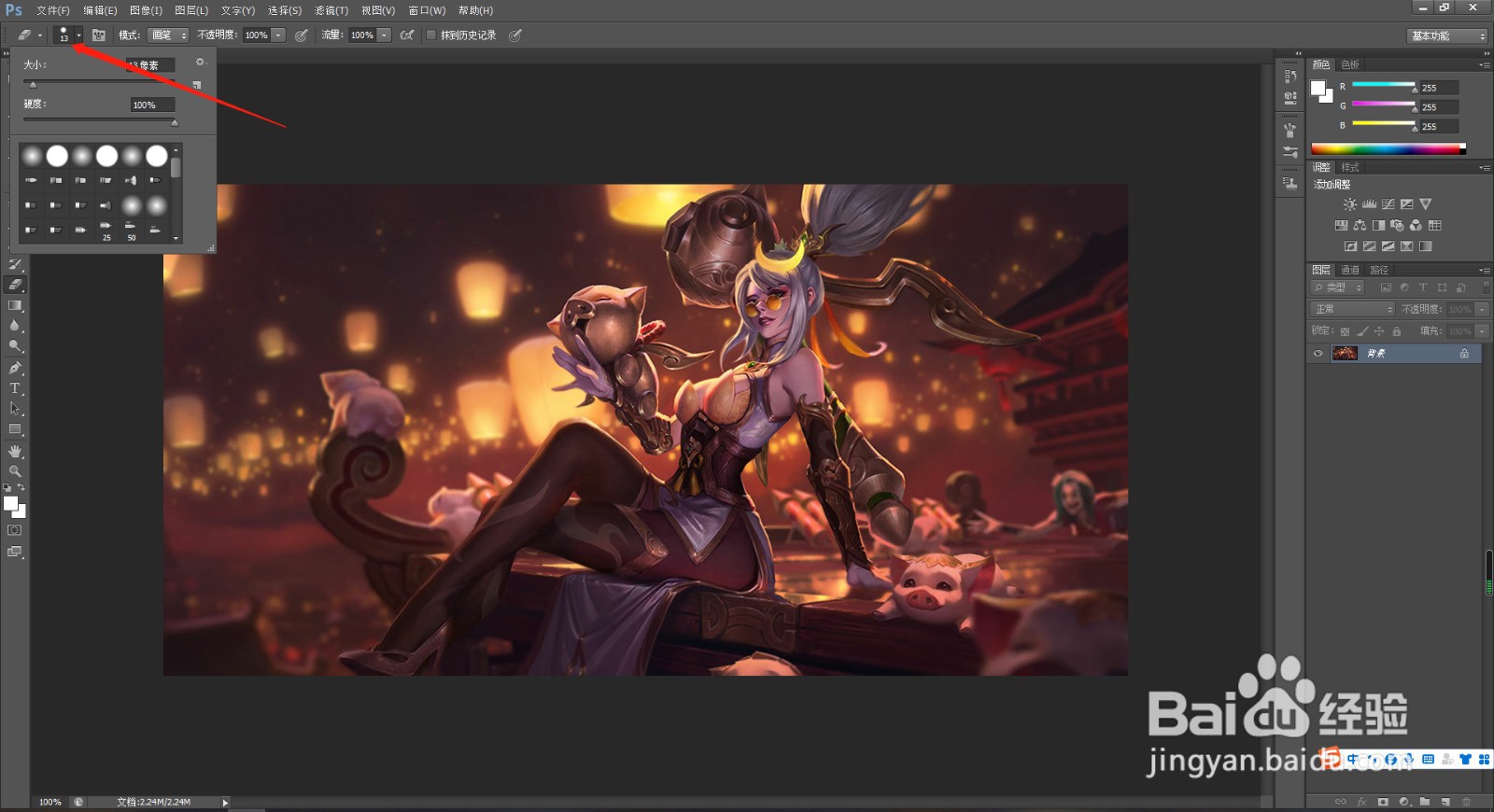The height and width of the screenshot is (812, 1494).
Task: Select the Dodge tool
Action: (15, 346)
